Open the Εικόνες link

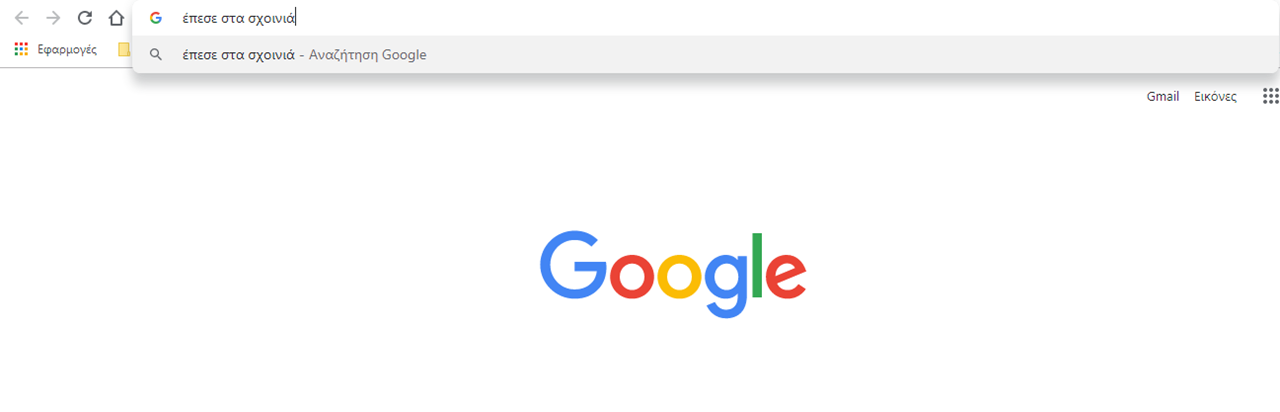[1215, 97]
